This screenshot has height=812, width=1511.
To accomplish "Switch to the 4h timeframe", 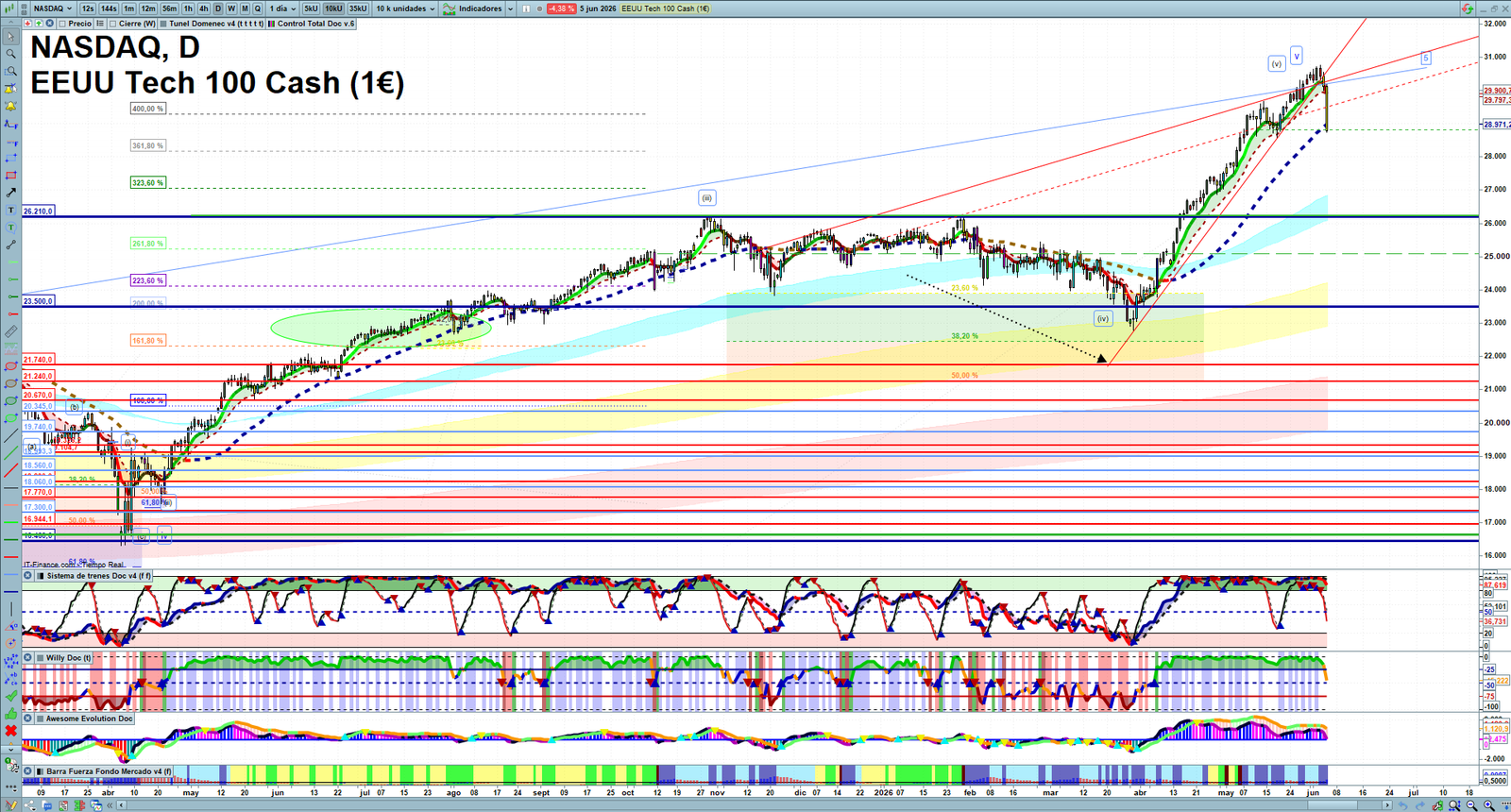I will (204, 8).
